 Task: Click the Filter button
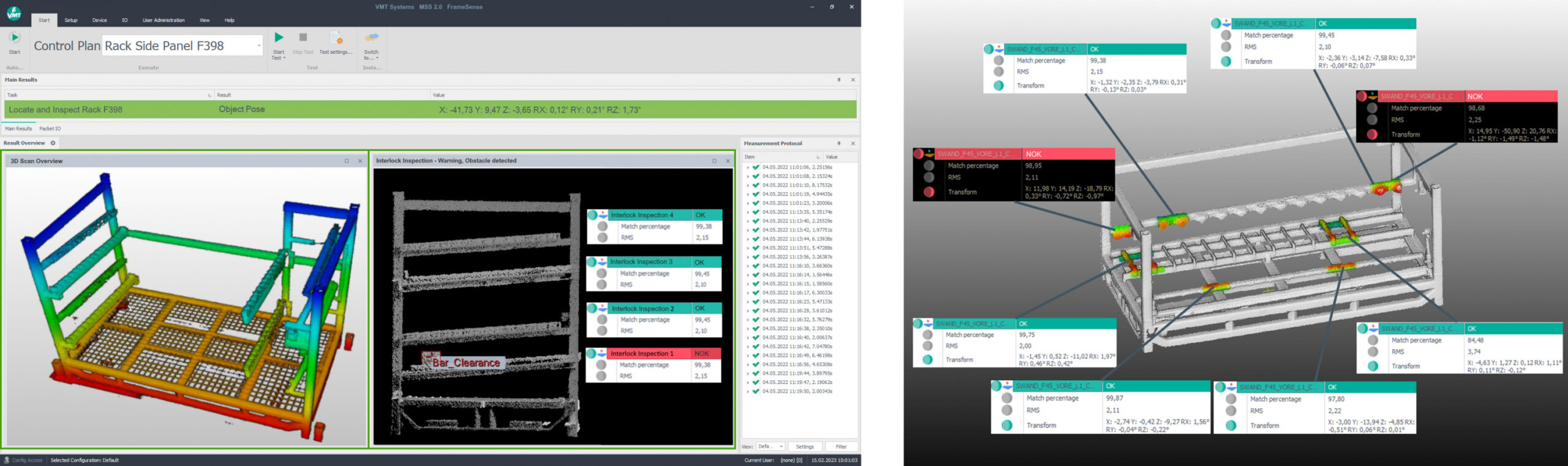tap(841, 446)
